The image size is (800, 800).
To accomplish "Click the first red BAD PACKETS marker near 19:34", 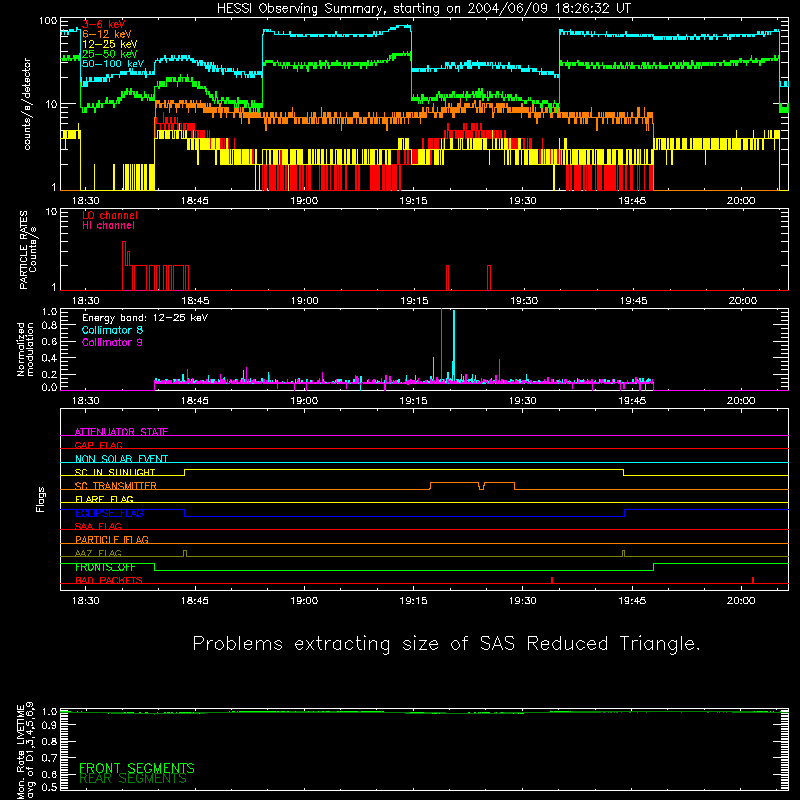I will click(x=552, y=580).
